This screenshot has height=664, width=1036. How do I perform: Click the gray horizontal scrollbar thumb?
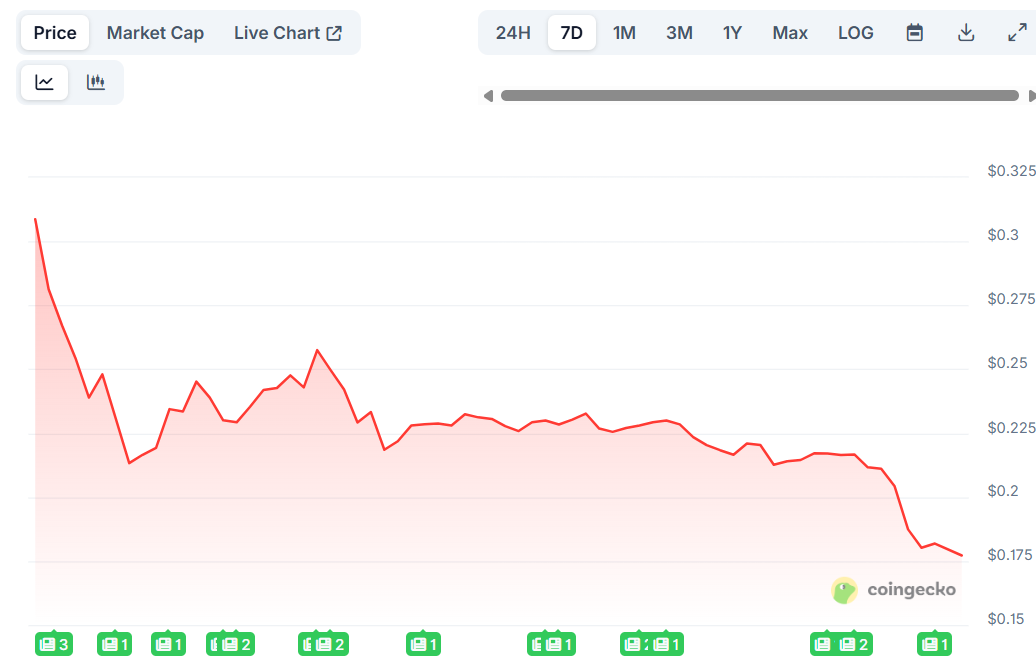click(760, 96)
